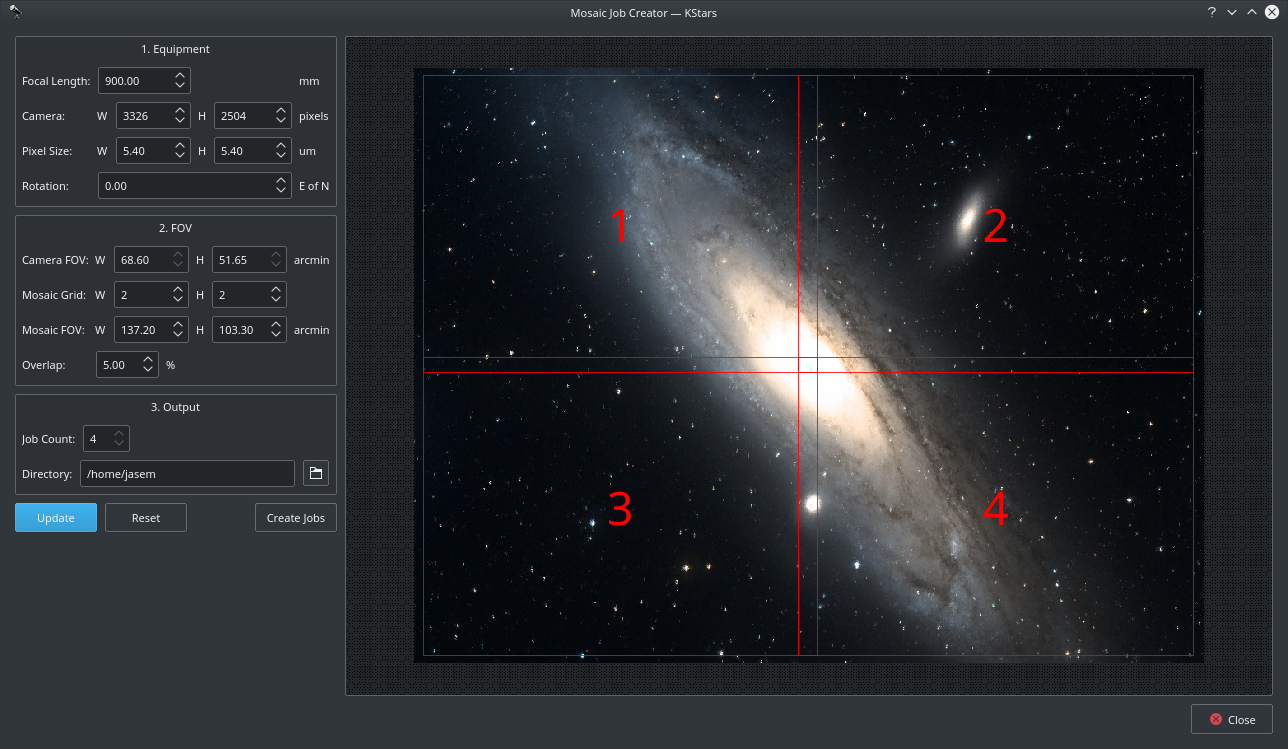Raise Overlap percentage using up stepper
Image resolution: width=1288 pixels, height=749 pixels.
tap(148, 359)
